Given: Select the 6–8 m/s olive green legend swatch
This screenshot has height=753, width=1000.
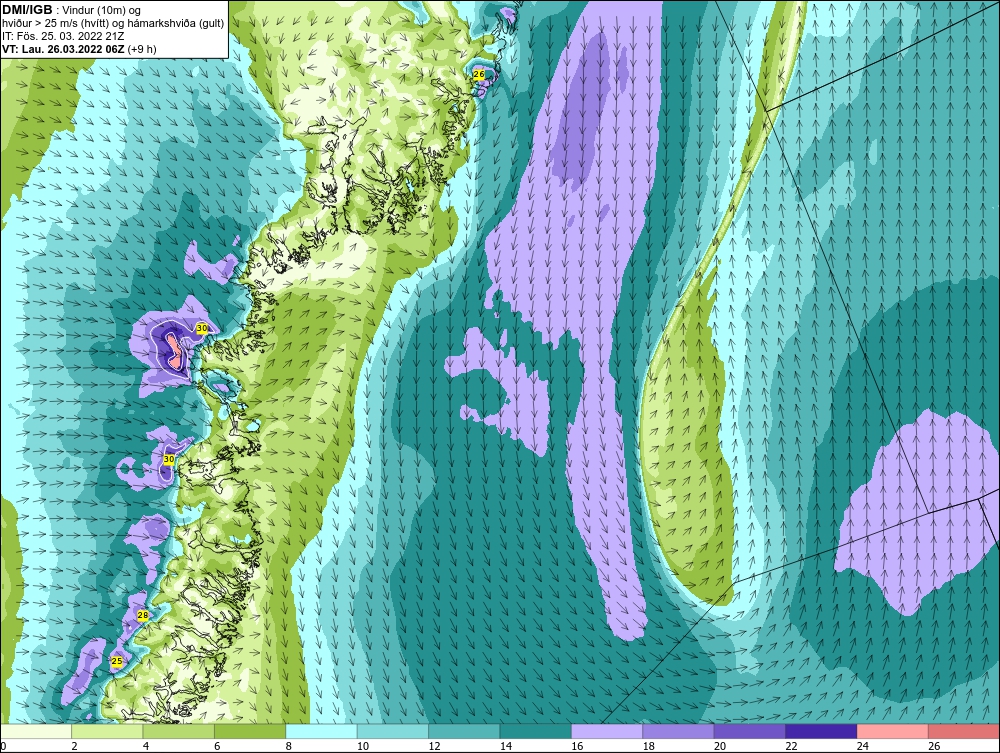Looking at the screenshot, I should click(x=250, y=731).
